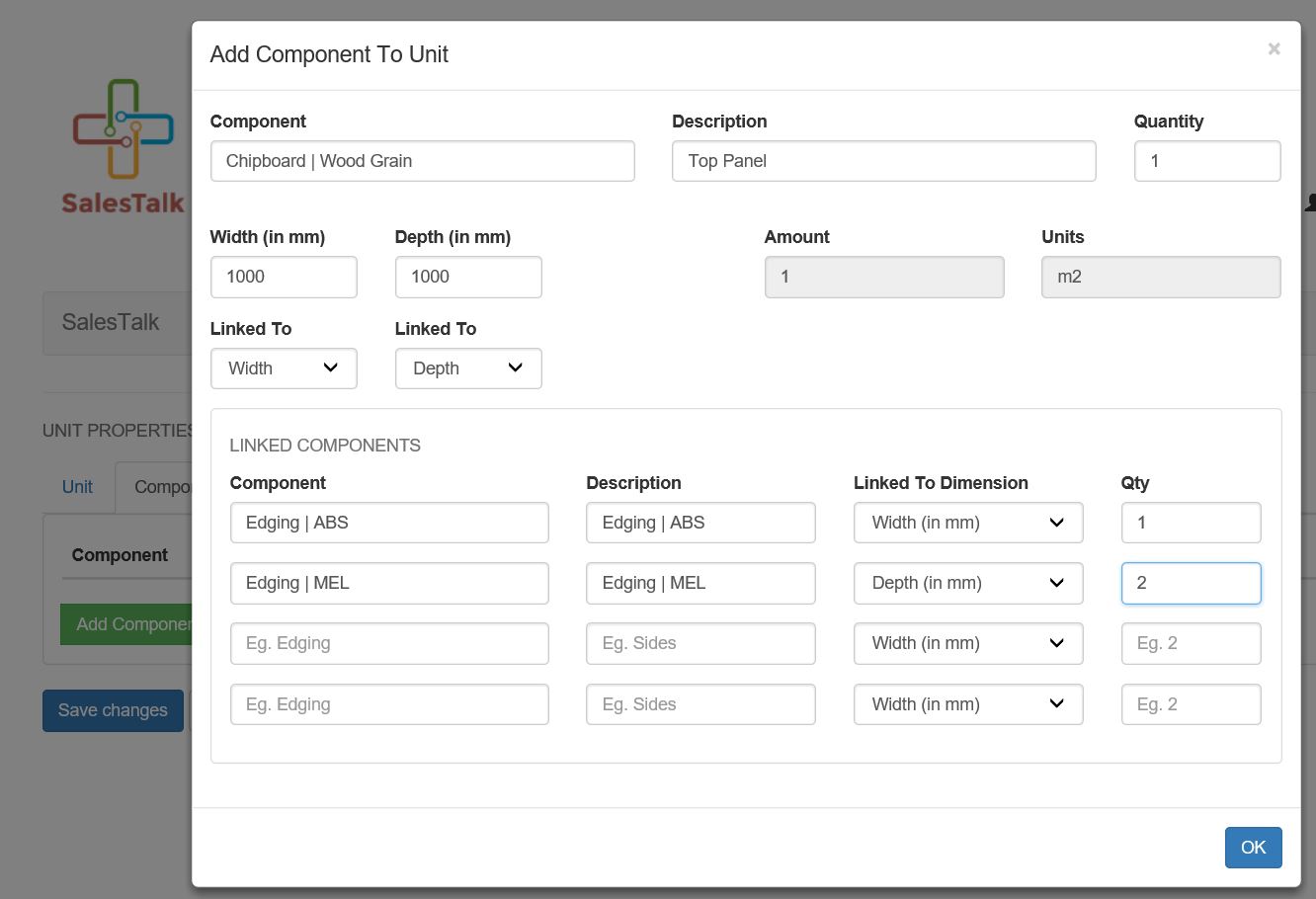Click the dialog title Add Component To Unit
The height and width of the screenshot is (899, 1316).
(x=329, y=54)
